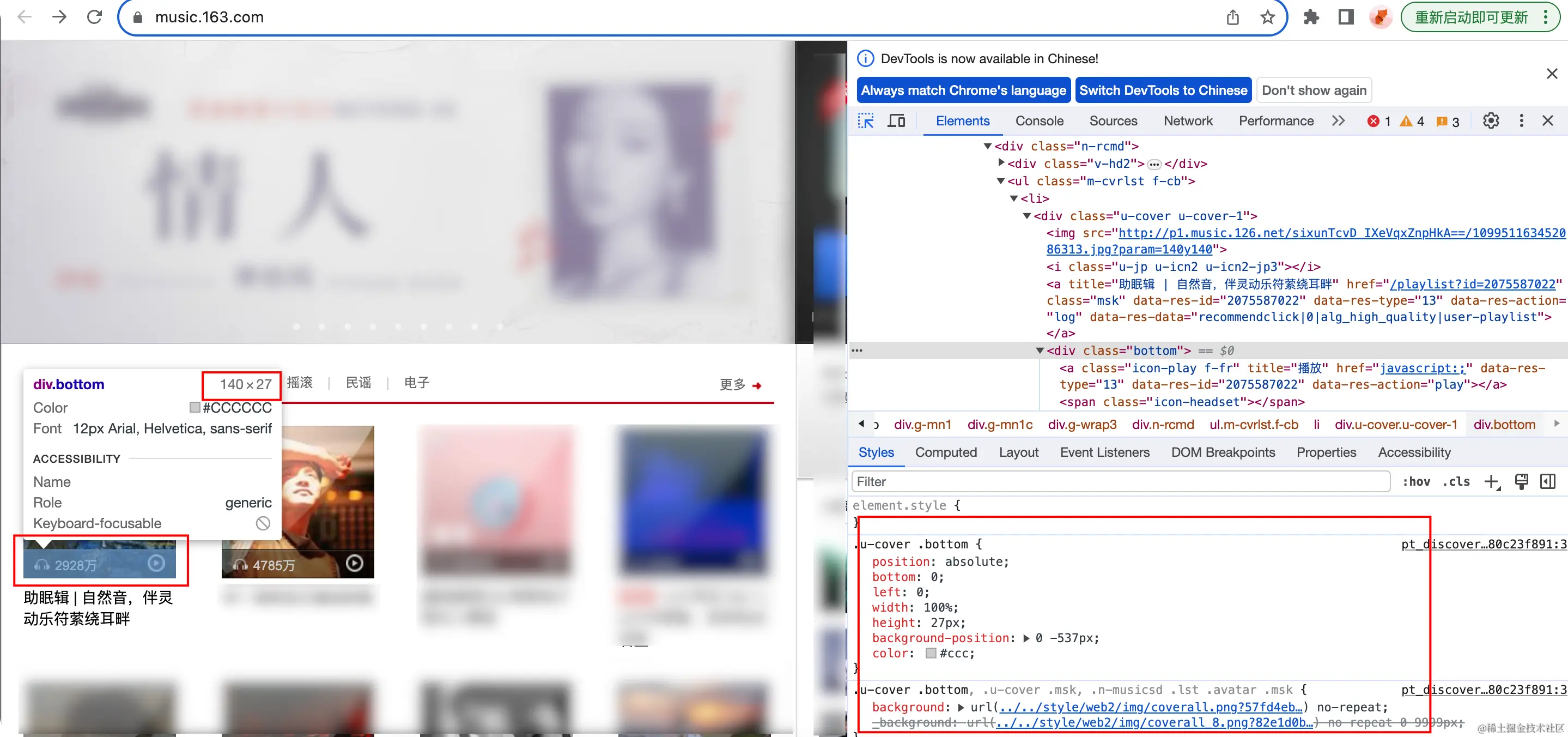
Task: Click the restart-to-update button
Action: point(1480,17)
